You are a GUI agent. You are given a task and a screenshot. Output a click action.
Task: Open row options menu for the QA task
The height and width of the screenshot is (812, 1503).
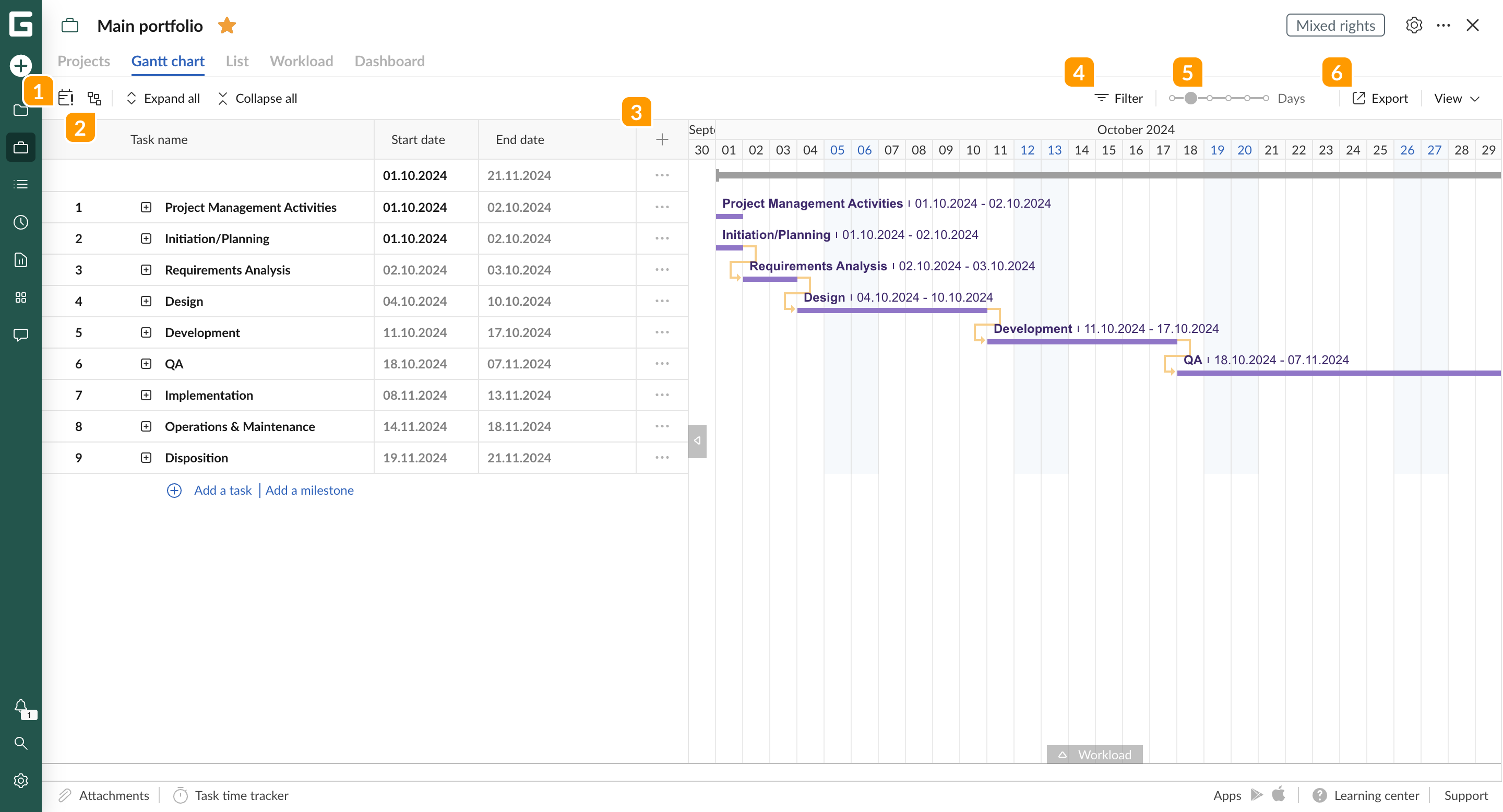pos(662,363)
